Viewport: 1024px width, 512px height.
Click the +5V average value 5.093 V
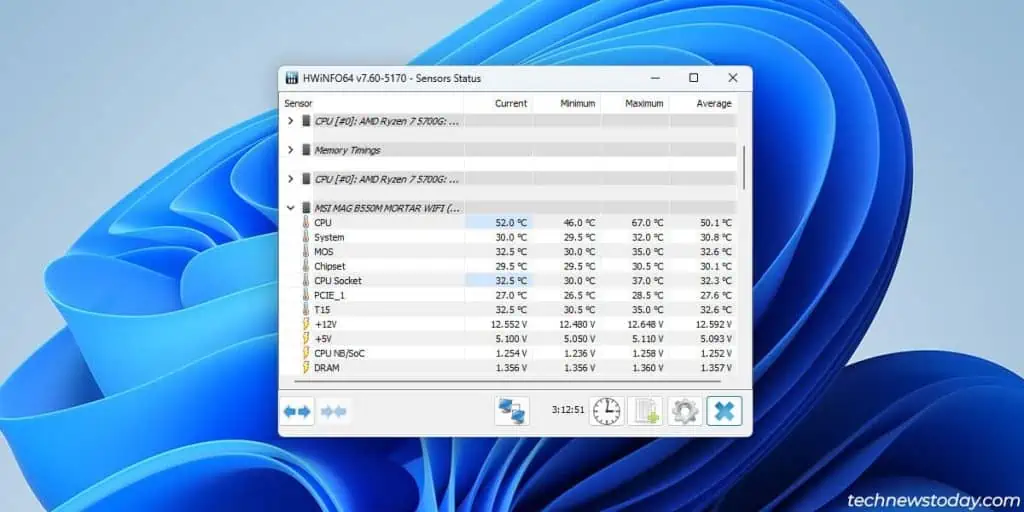point(714,339)
